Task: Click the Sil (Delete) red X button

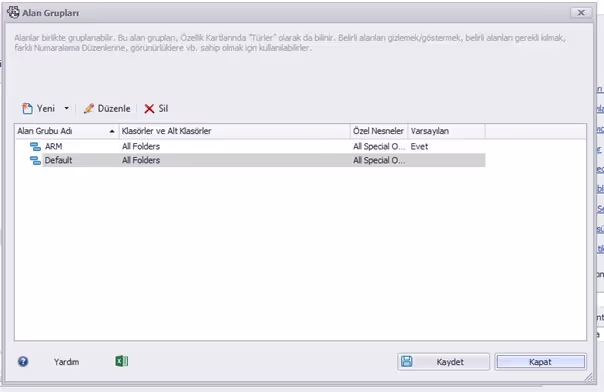Action: point(156,109)
